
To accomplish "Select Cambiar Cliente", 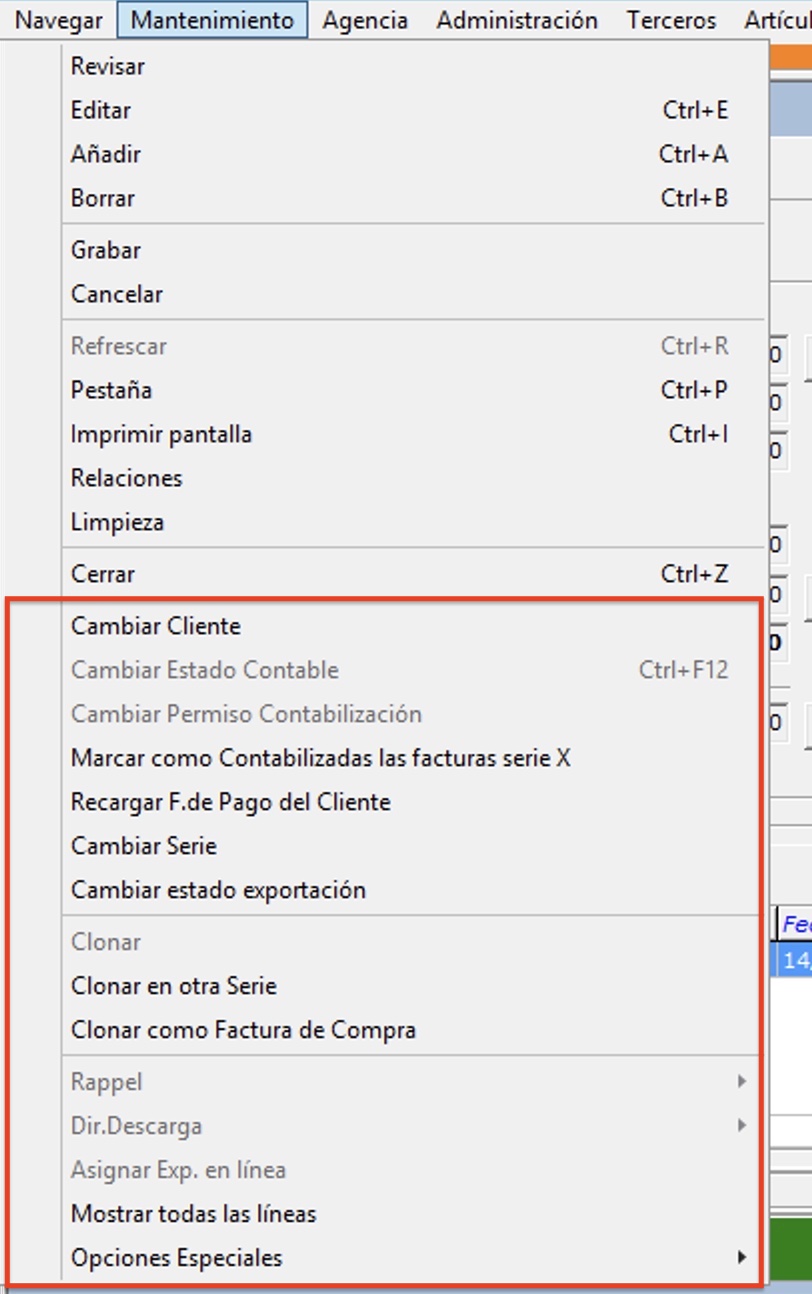I will point(156,627).
